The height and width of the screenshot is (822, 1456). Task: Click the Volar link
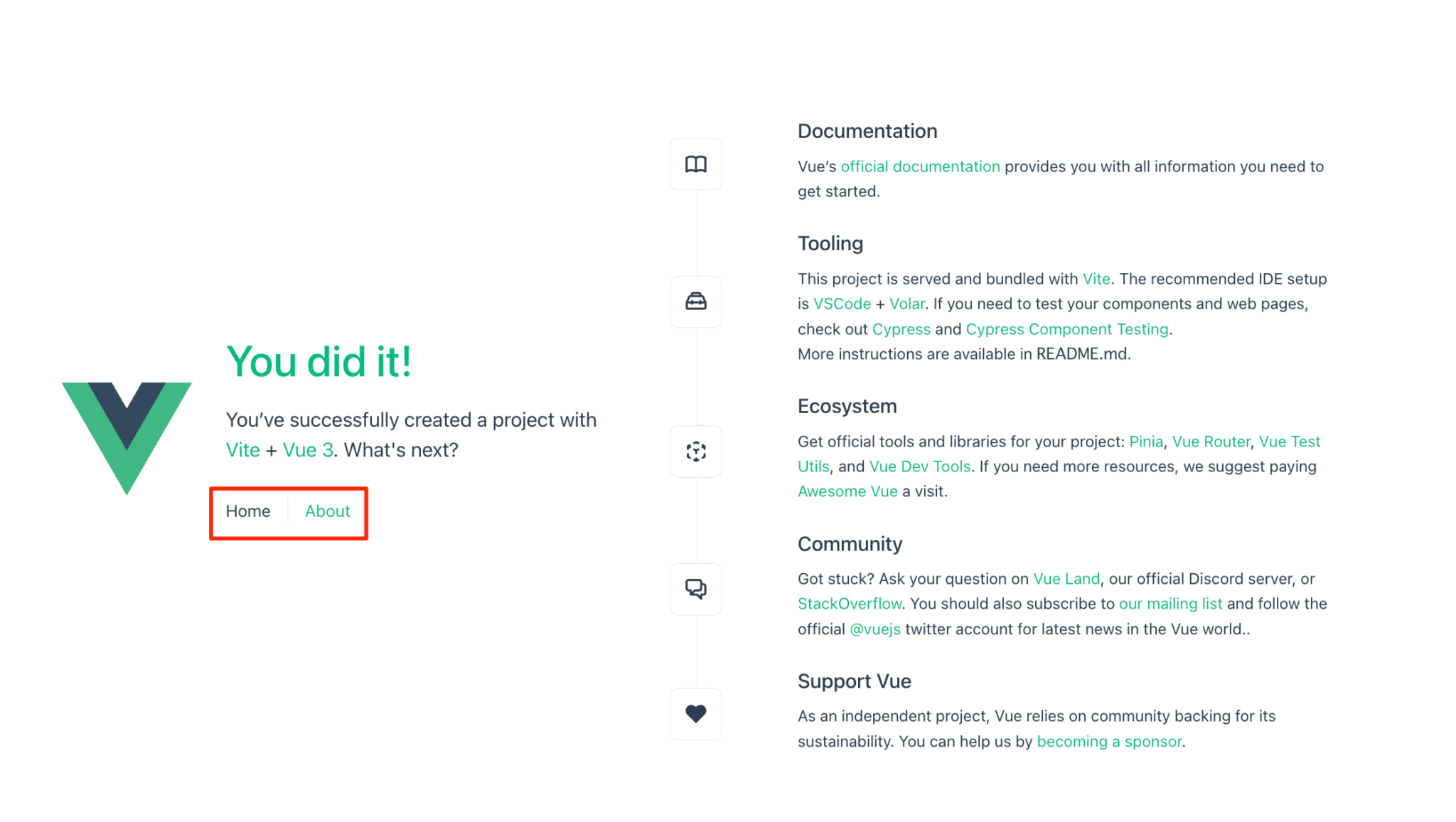tap(908, 304)
